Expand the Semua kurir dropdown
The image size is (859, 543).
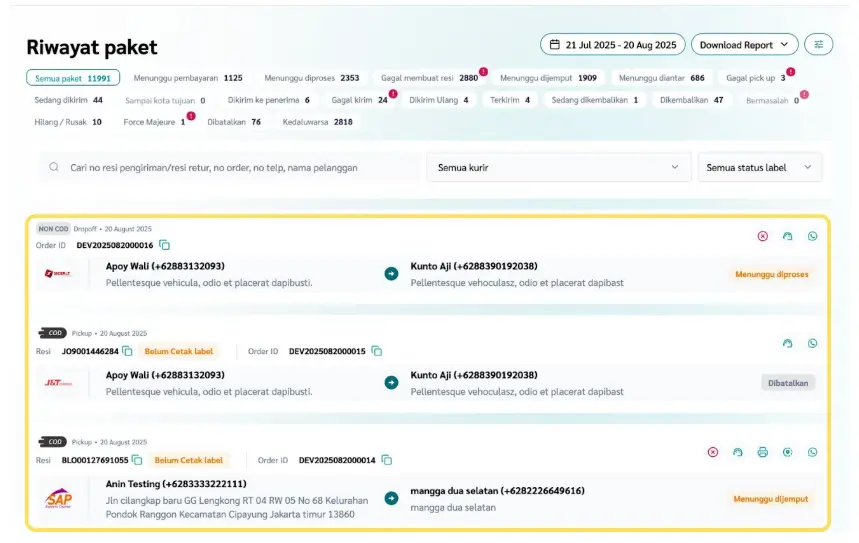558,167
